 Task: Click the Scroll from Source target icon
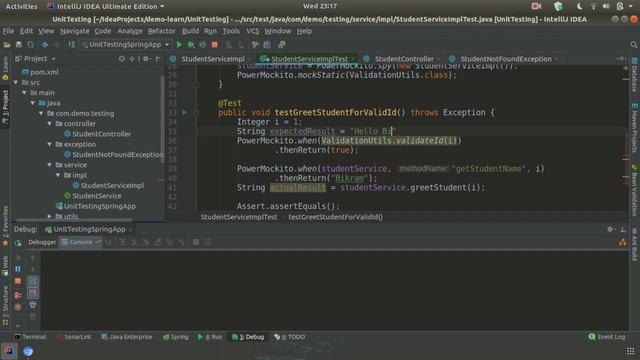tap(122, 59)
